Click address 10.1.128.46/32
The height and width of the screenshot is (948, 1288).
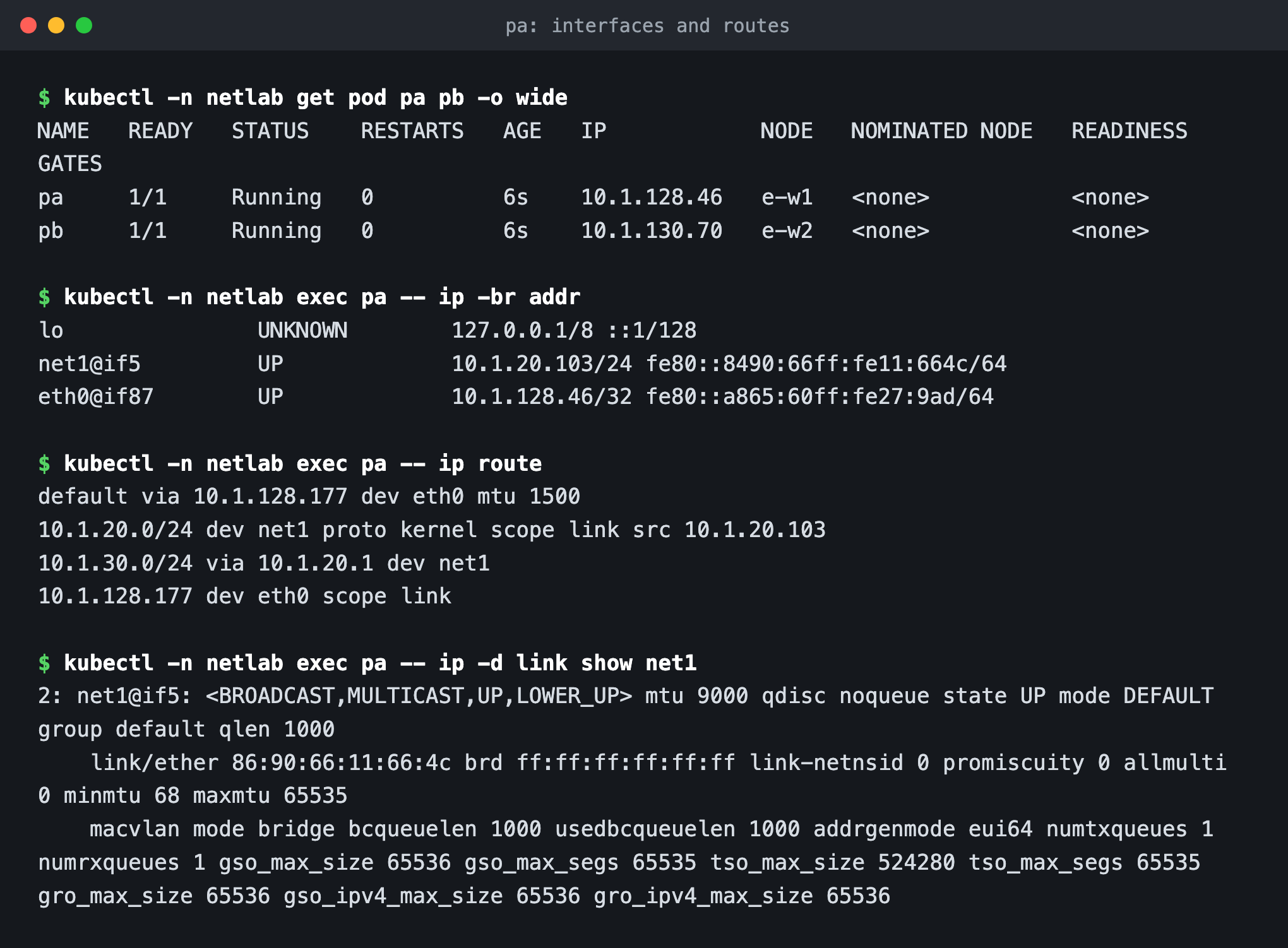[542, 396]
